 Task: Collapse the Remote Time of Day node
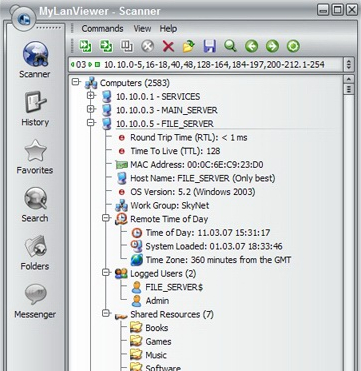pos(106,218)
